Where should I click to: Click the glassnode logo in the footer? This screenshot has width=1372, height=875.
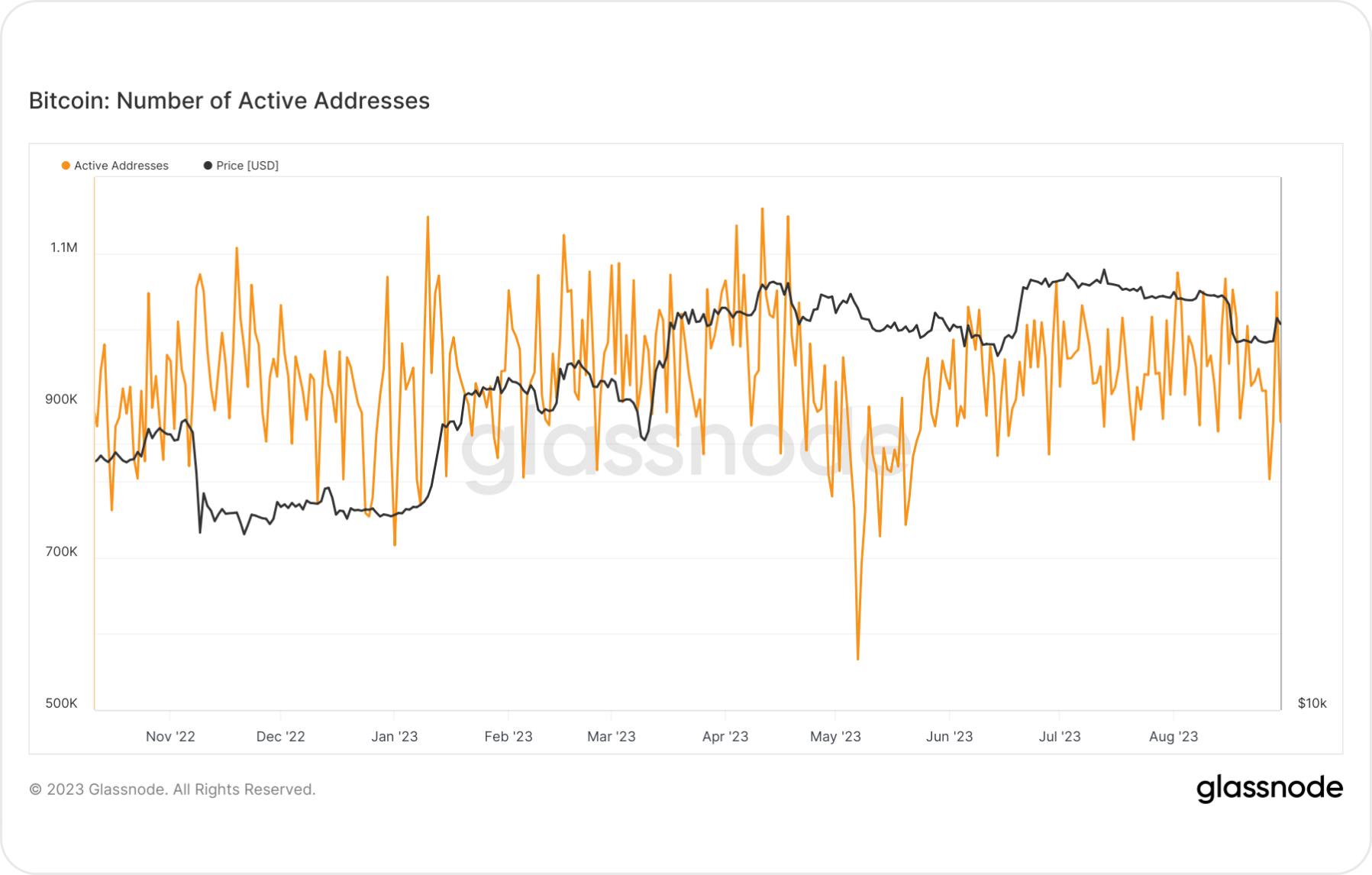point(1269,789)
